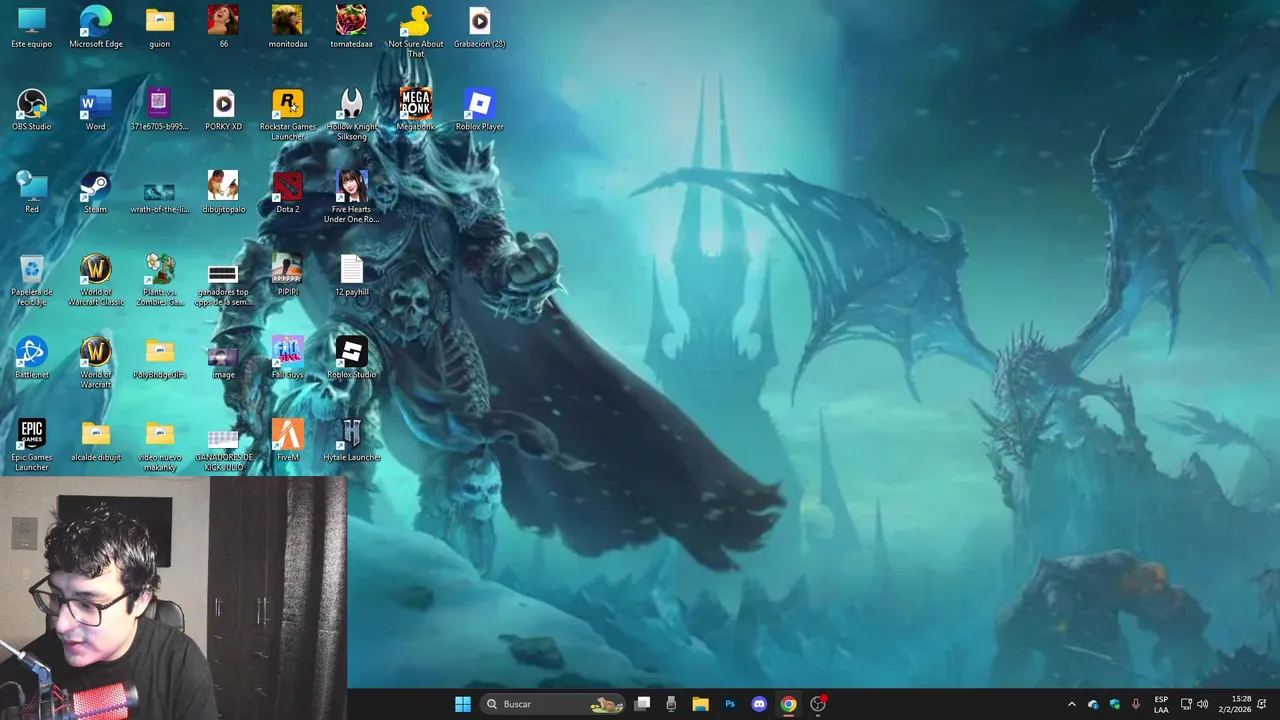Launch Microsoft Edge from the desktop
1280x720 pixels.
point(96,27)
